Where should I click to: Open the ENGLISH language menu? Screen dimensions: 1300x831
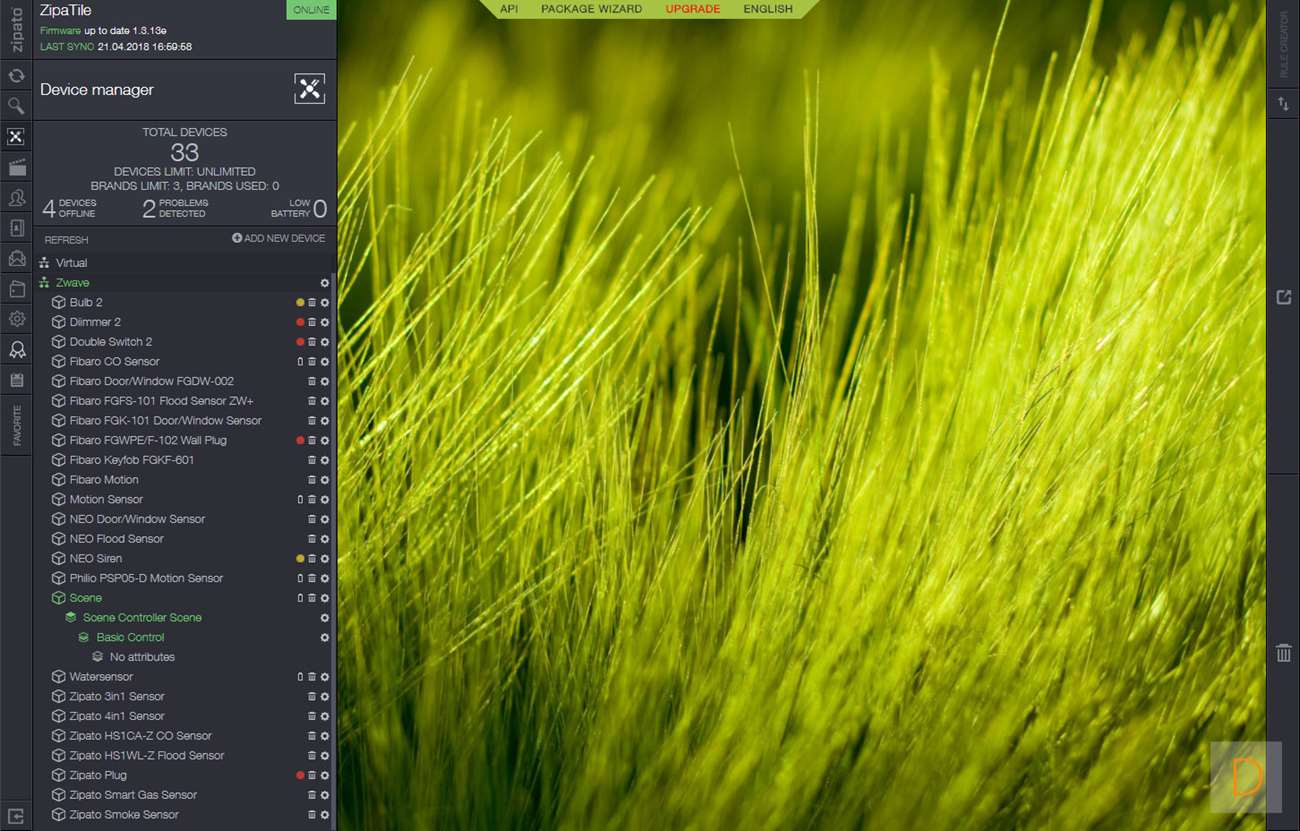pyautogui.click(x=767, y=9)
